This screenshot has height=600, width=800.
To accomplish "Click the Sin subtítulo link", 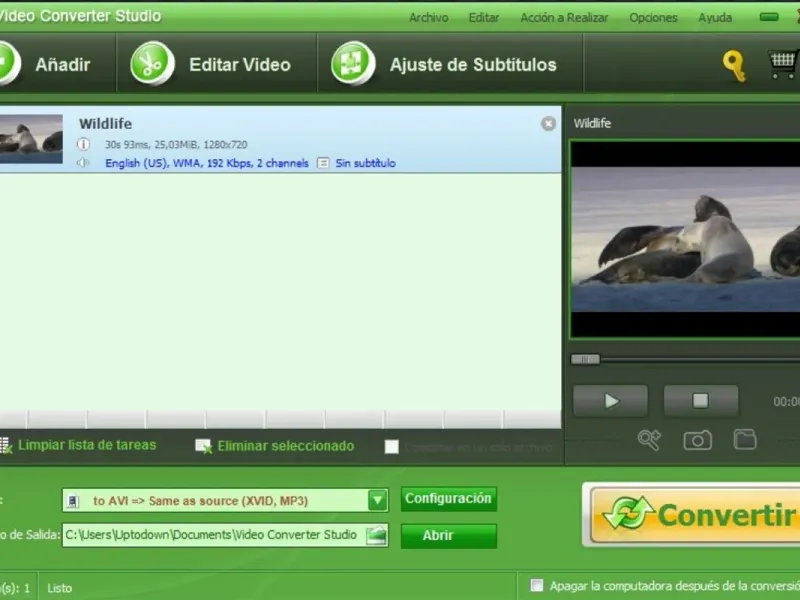I will pyautogui.click(x=365, y=163).
